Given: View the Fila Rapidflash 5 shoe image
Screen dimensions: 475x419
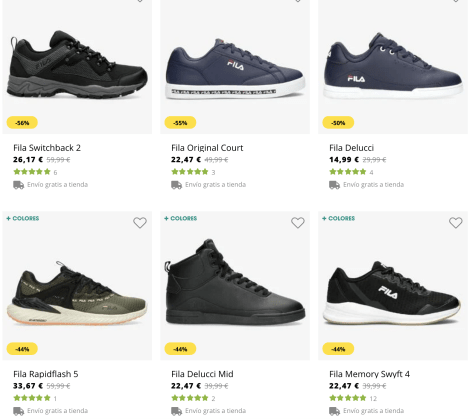Looking at the screenshot, I should 77,293.
